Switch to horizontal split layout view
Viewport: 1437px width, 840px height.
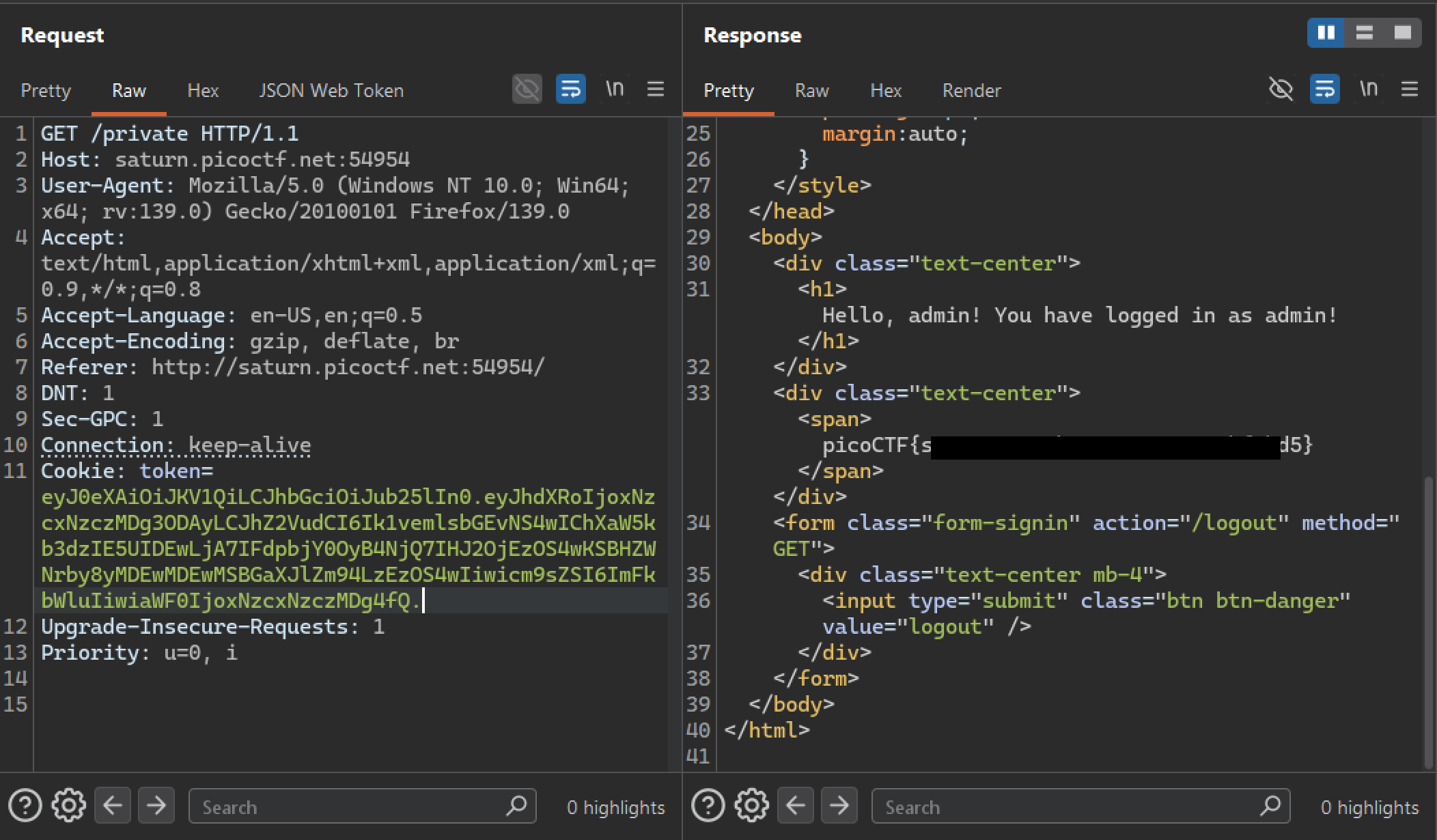pyautogui.click(x=1363, y=32)
